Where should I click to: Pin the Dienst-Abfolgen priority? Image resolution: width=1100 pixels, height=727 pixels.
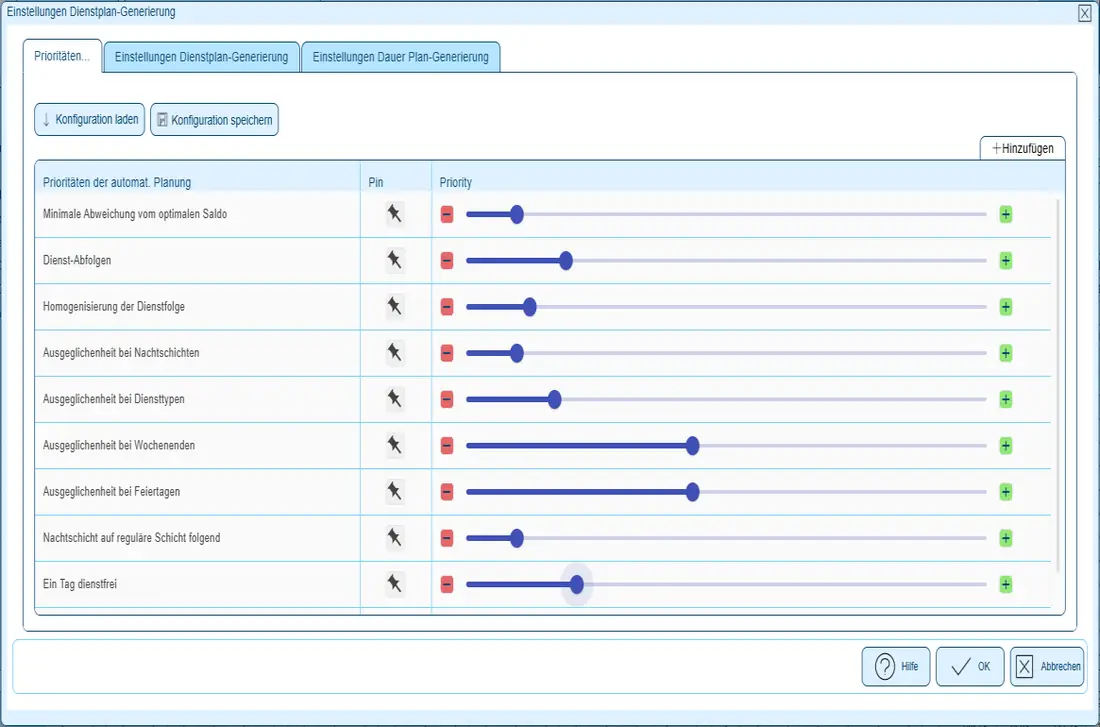pyautogui.click(x=395, y=260)
